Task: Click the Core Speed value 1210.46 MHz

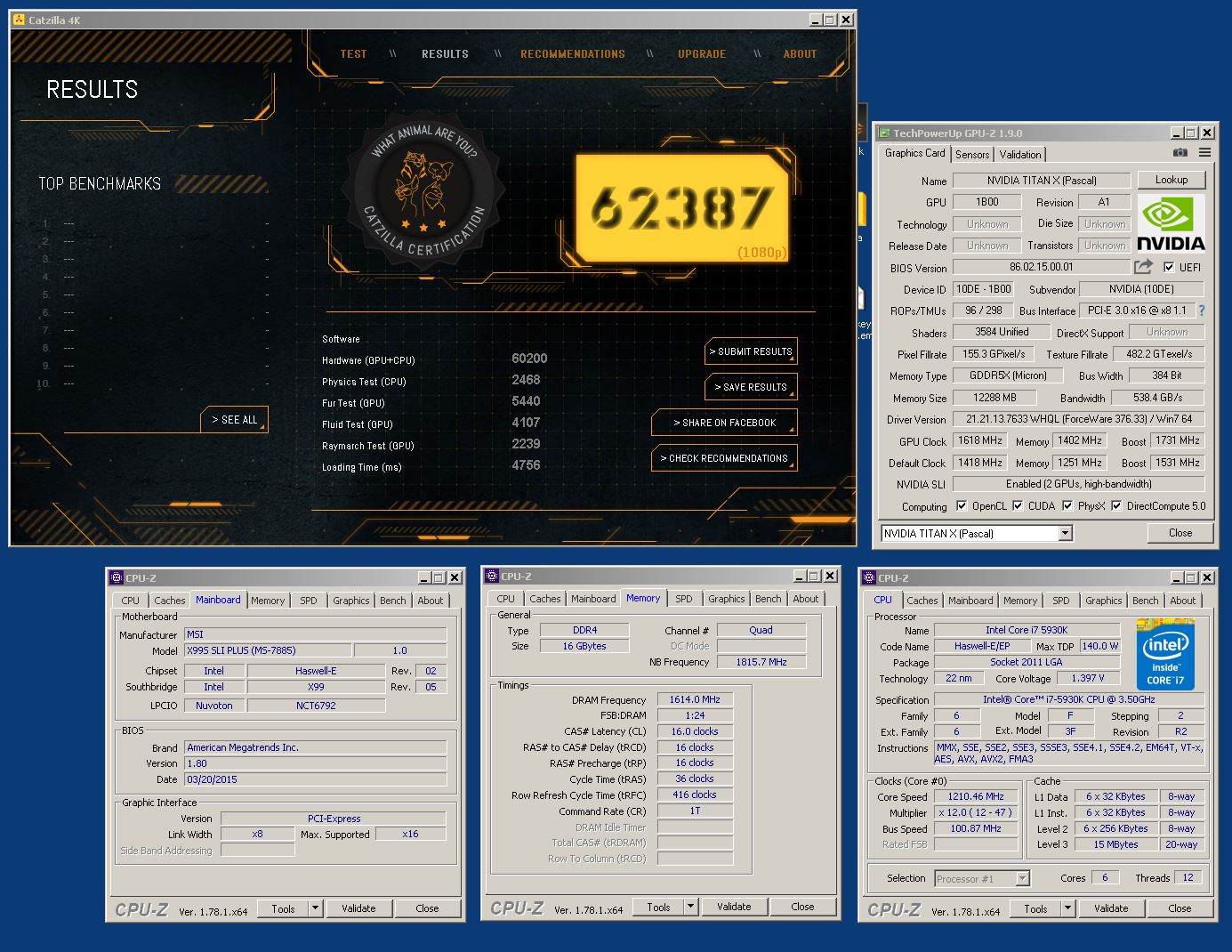Action: [x=976, y=796]
